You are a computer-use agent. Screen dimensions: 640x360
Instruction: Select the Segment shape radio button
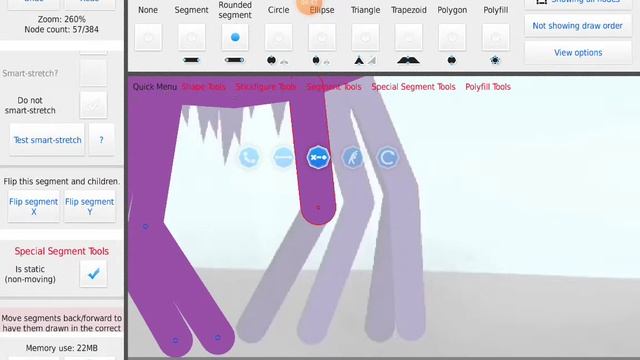(x=191, y=37)
